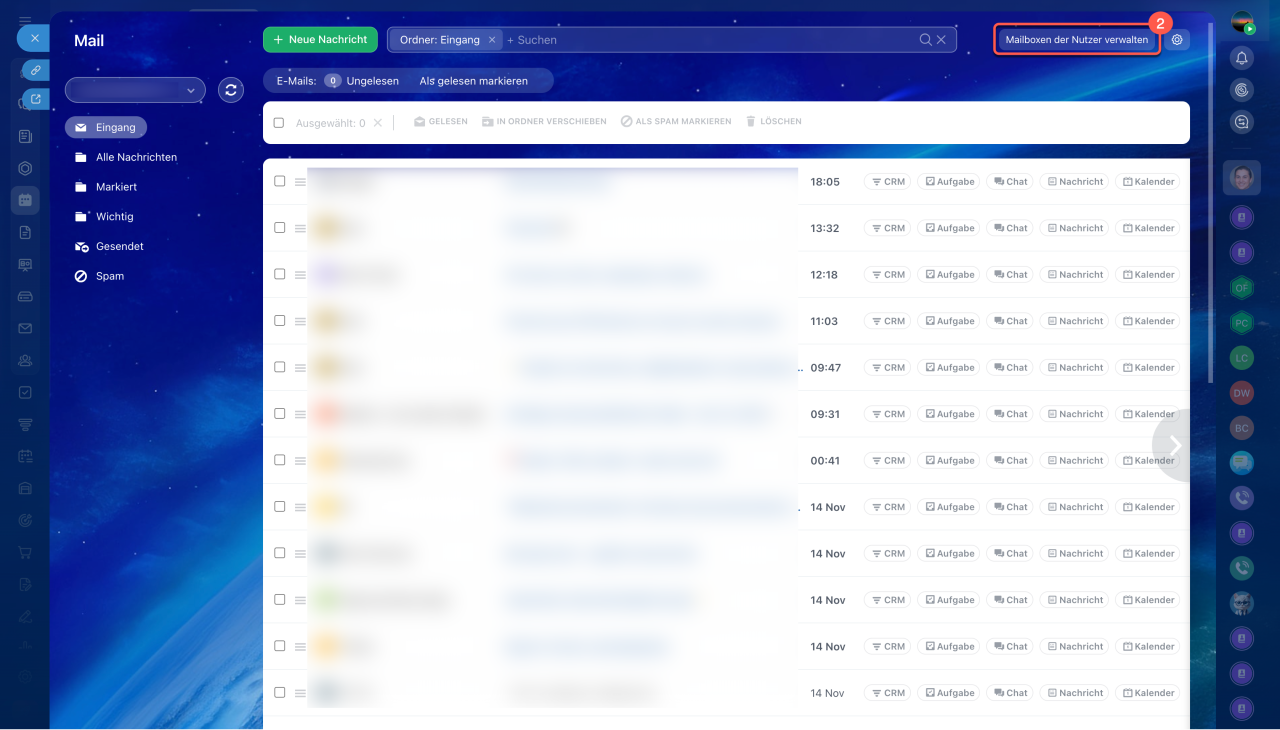The image size is (1280, 730).
Task: Open the chat with contact 'BC'
Action: [1242, 428]
